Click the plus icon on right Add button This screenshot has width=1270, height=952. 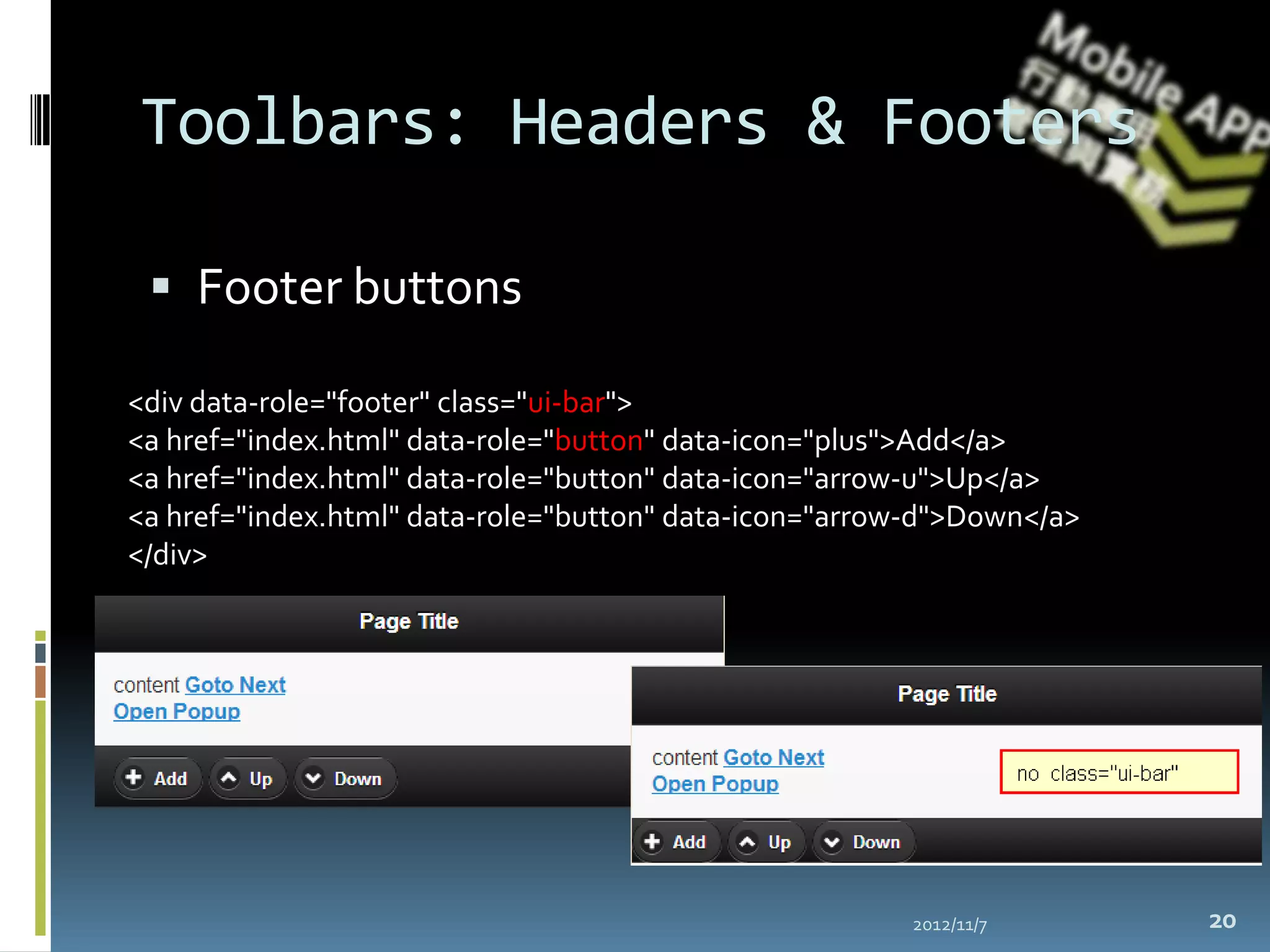652,841
